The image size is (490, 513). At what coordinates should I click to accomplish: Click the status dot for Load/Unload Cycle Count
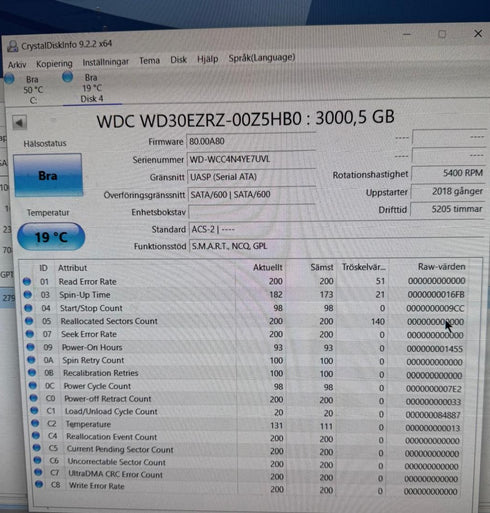coord(34,411)
